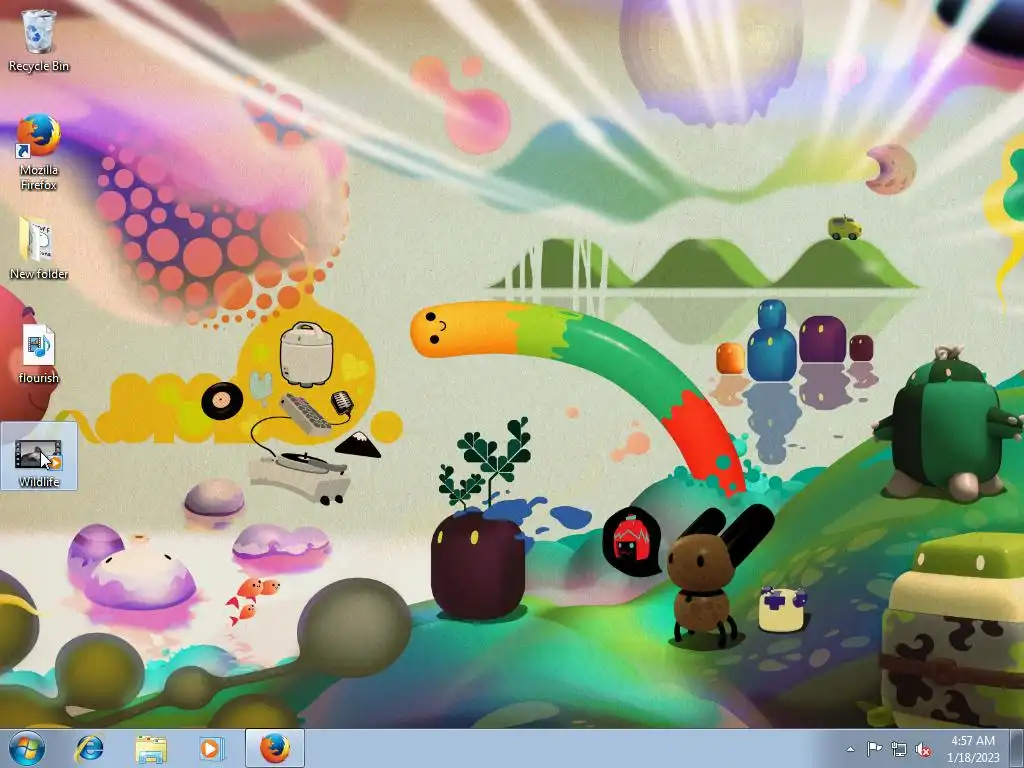Launch Internet Explorer from the taskbar
Image resolution: width=1024 pixels, height=768 pixels.
(89, 748)
